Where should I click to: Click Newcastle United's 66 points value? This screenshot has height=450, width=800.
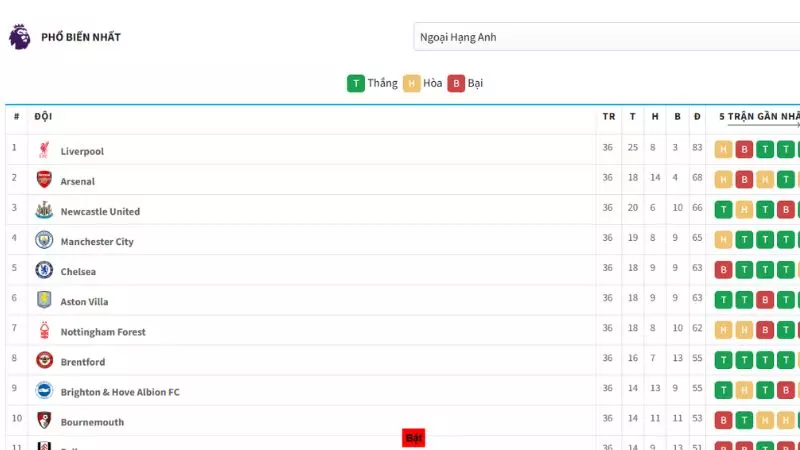click(x=697, y=208)
